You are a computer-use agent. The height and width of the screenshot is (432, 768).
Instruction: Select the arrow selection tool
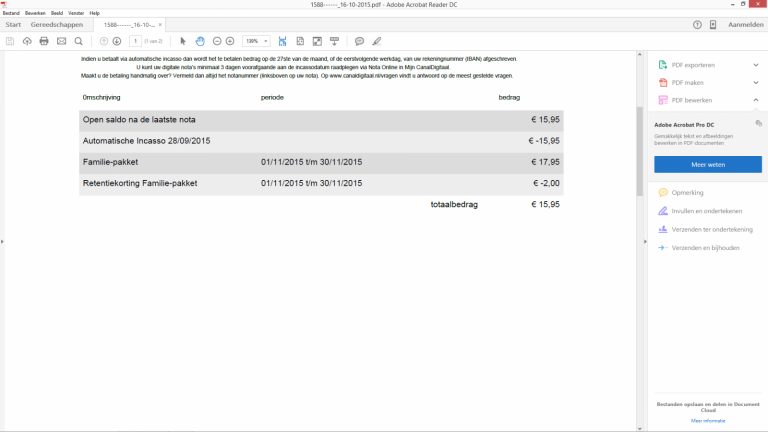point(182,41)
